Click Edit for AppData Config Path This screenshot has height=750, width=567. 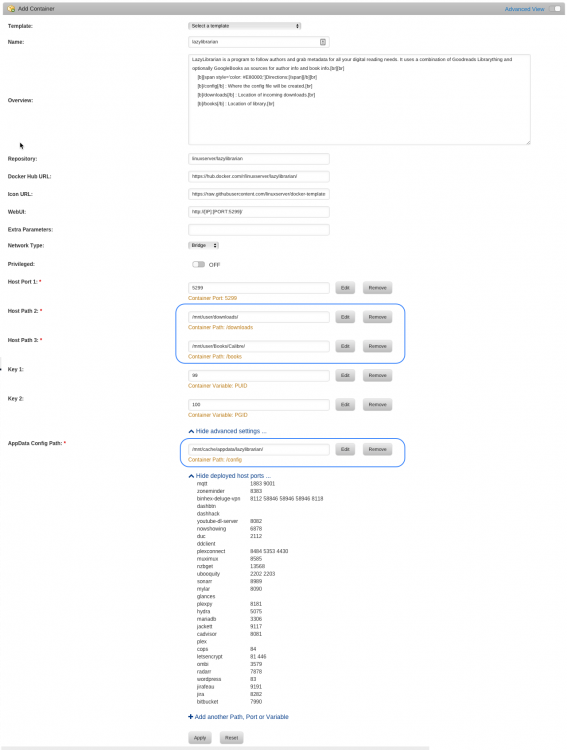click(x=345, y=450)
